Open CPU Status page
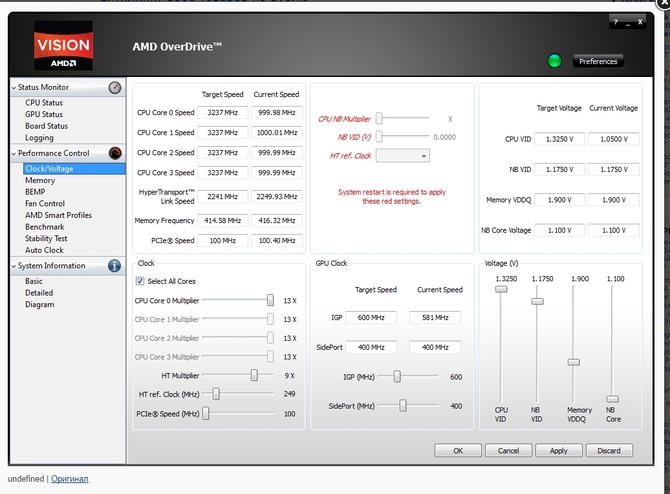670x494 pixels. pos(44,103)
